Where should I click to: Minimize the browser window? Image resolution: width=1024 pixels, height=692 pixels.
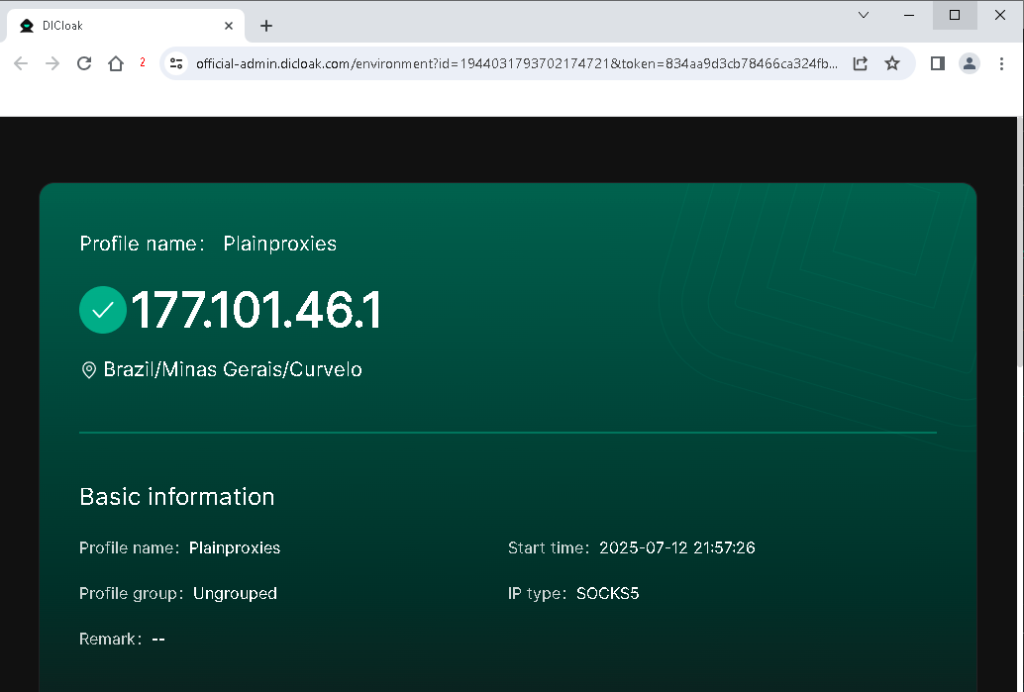pos(909,15)
